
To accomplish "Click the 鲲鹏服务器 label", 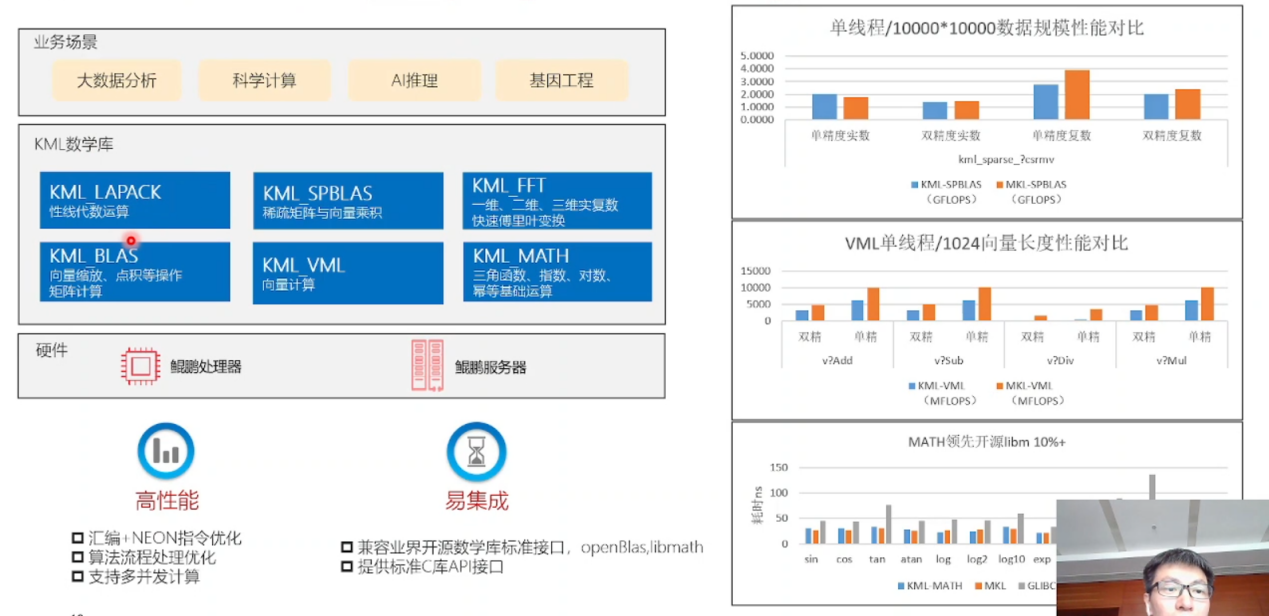I will (x=490, y=367).
